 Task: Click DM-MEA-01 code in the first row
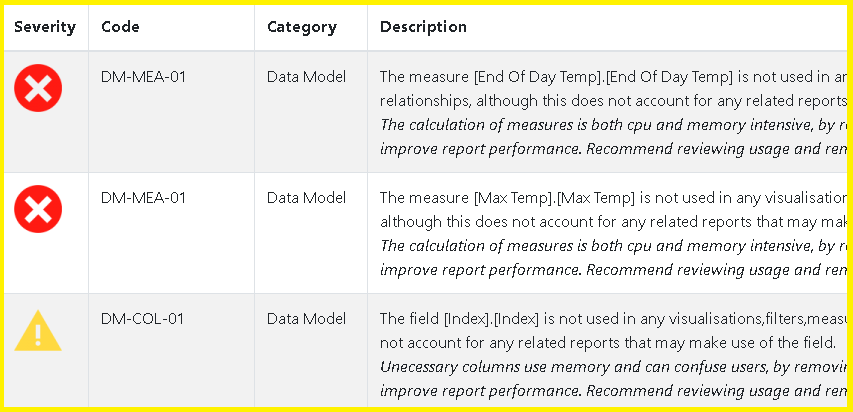tap(144, 77)
